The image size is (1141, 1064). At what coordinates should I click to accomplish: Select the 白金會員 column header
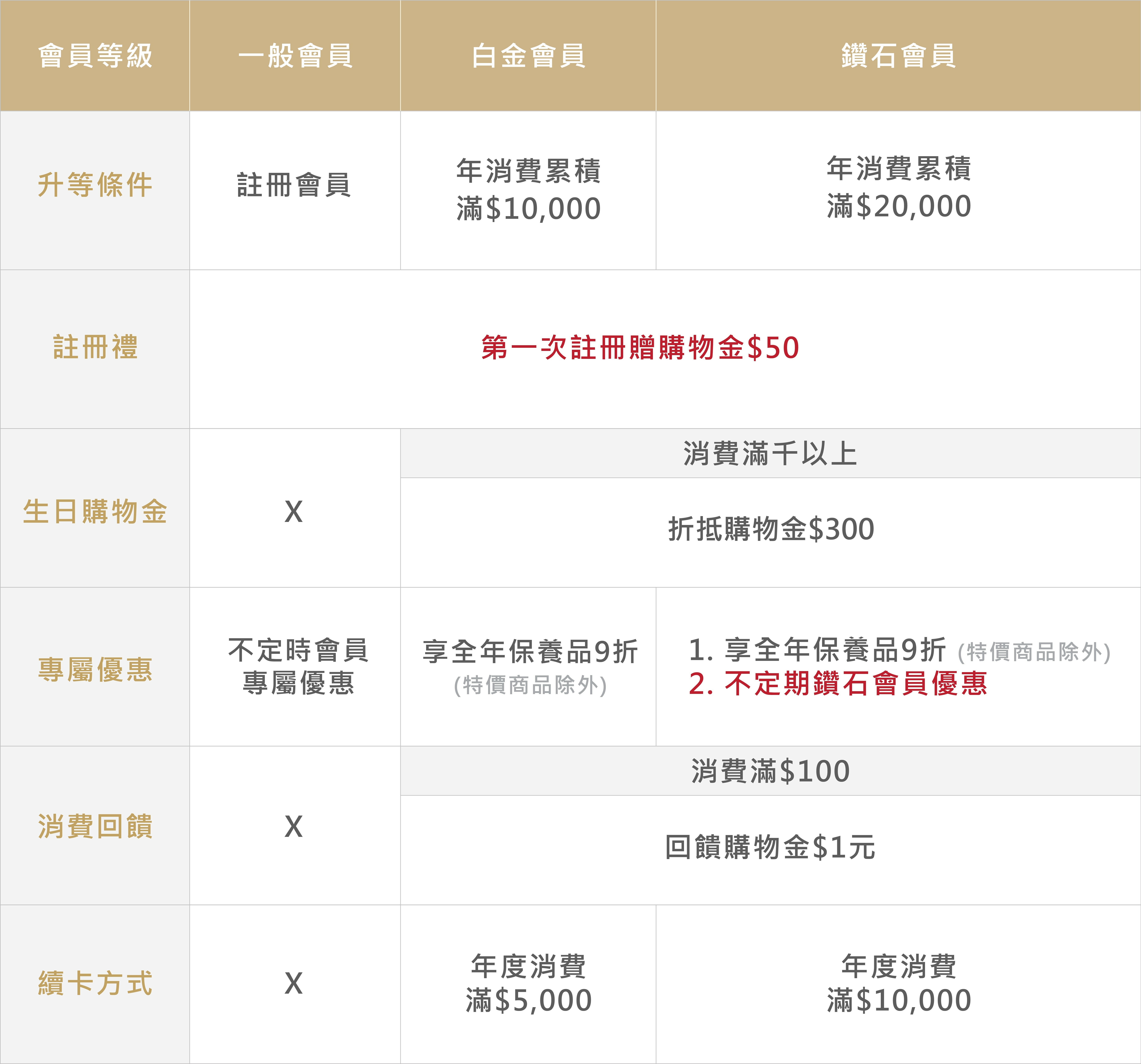point(528,56)
